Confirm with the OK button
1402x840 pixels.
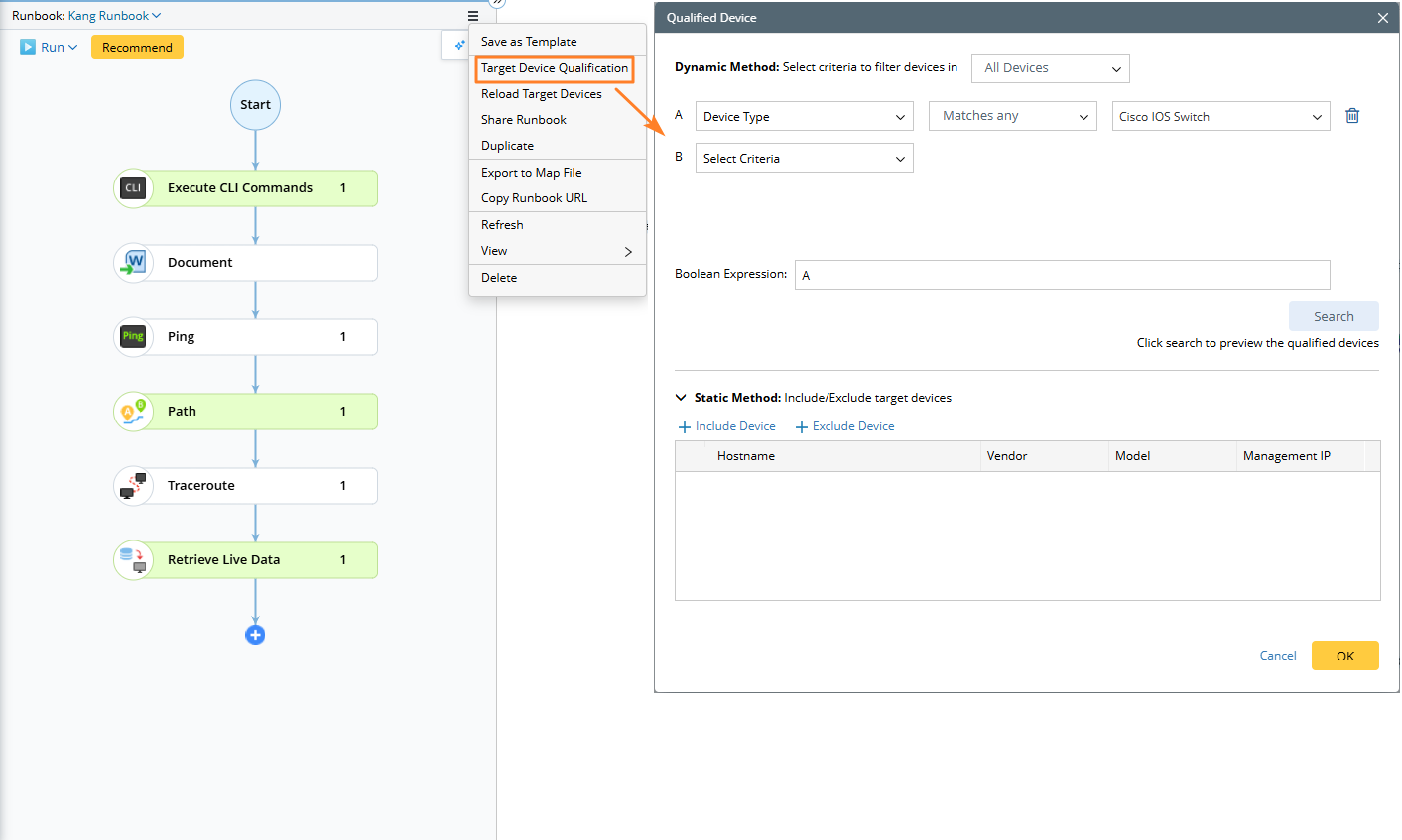1344,656
